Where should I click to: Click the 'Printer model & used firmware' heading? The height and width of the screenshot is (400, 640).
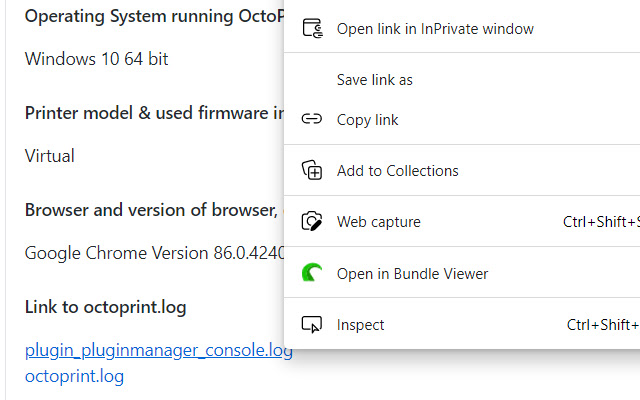pos(154,113)
